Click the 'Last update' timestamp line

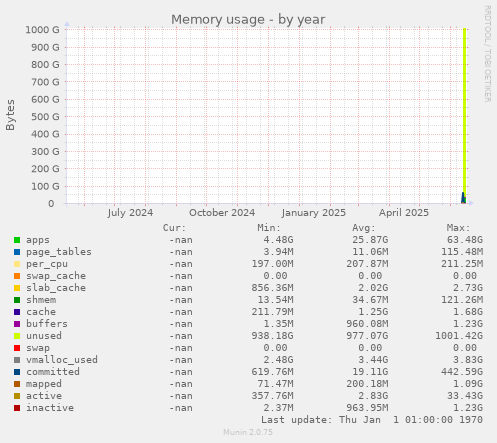coord(372,420)
